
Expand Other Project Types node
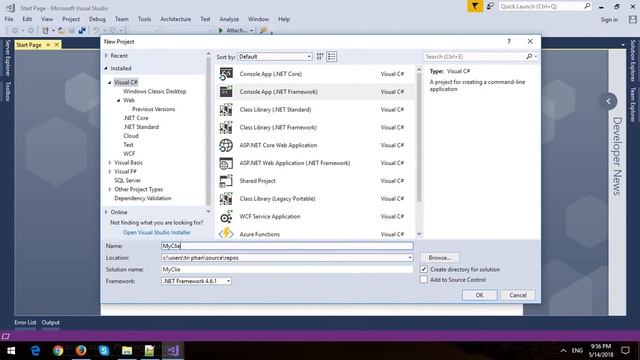109,189
